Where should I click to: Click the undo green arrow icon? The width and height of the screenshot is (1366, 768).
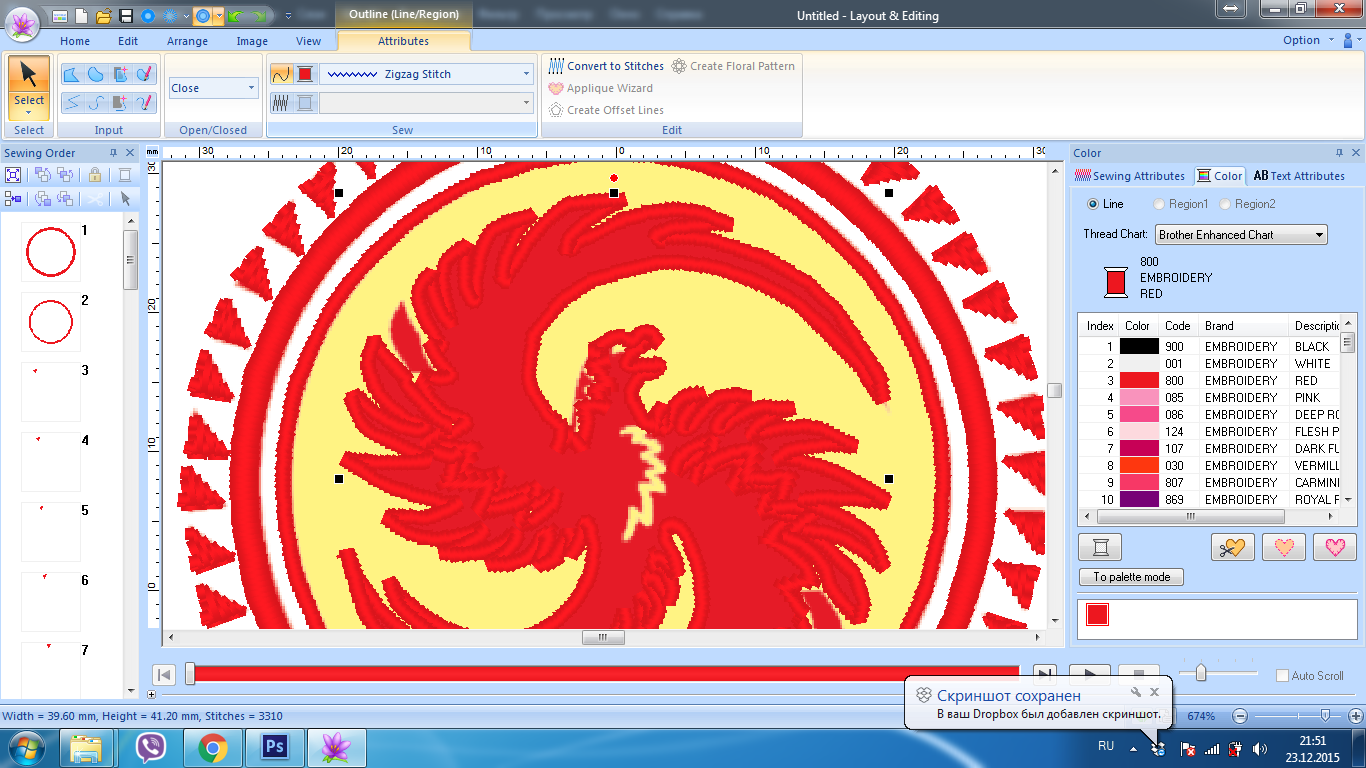[x=235, y=16]
